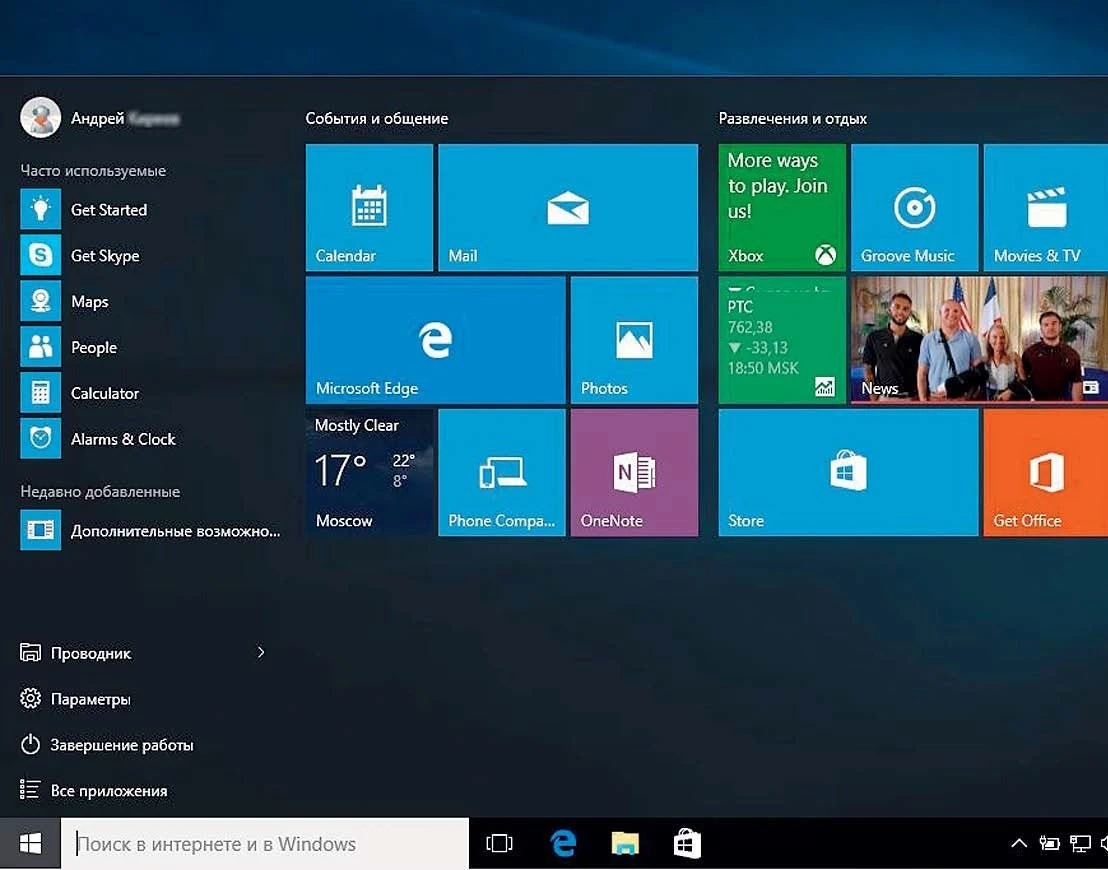Image resolution: width=1108 pixels, height=870 pixels.
Task: Click Завершение работы power option
Action: tap(121, 745)
